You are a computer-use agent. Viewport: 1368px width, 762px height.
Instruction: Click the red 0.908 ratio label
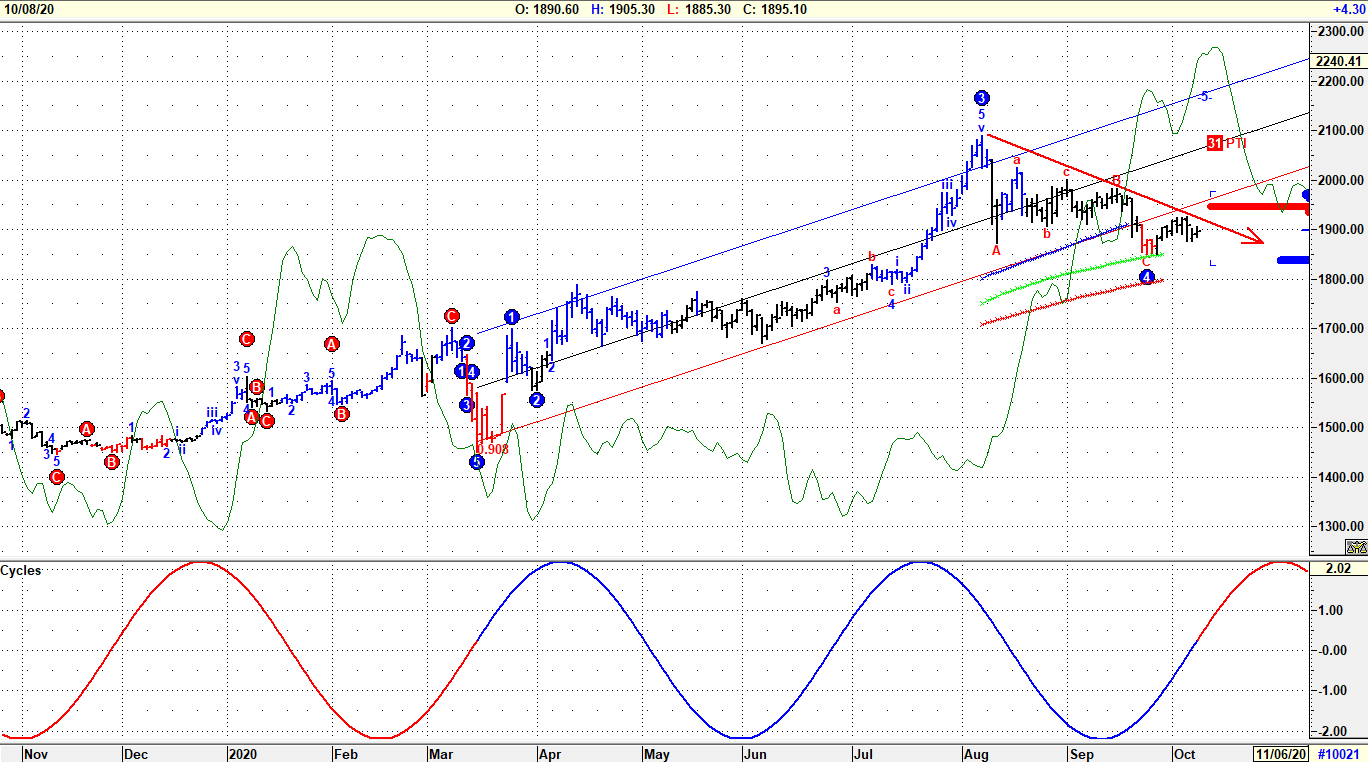pos(493,449)
